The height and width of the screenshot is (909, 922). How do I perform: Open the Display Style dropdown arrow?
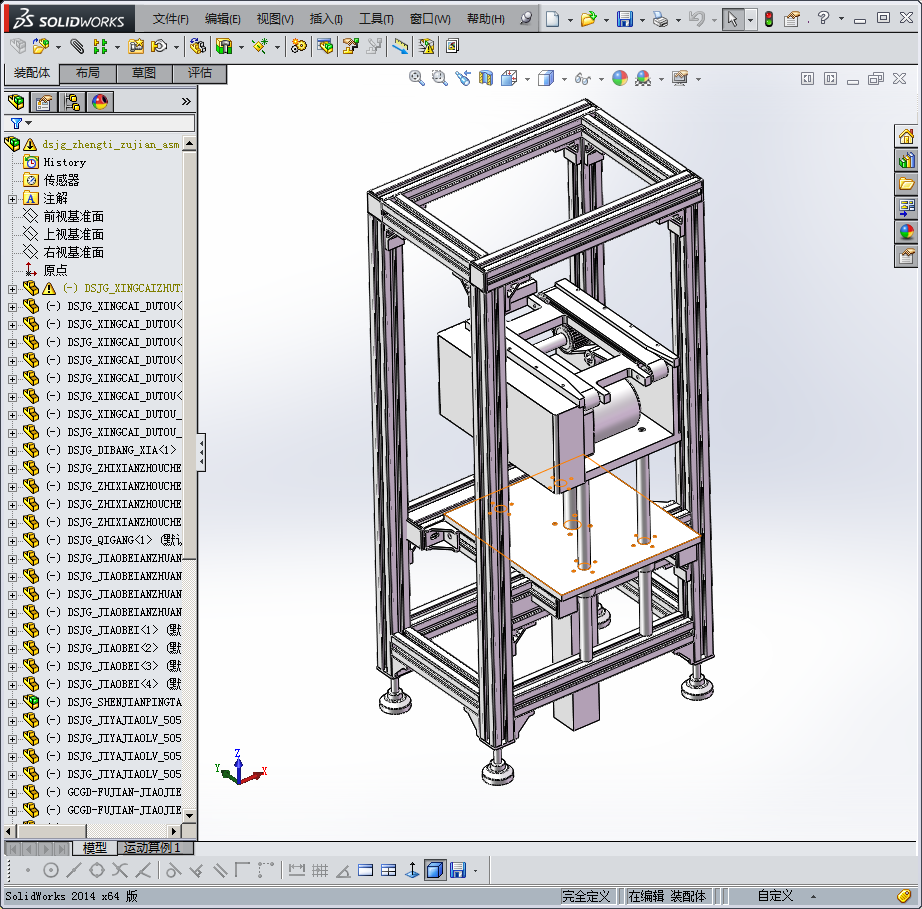[x=564, y=79]
